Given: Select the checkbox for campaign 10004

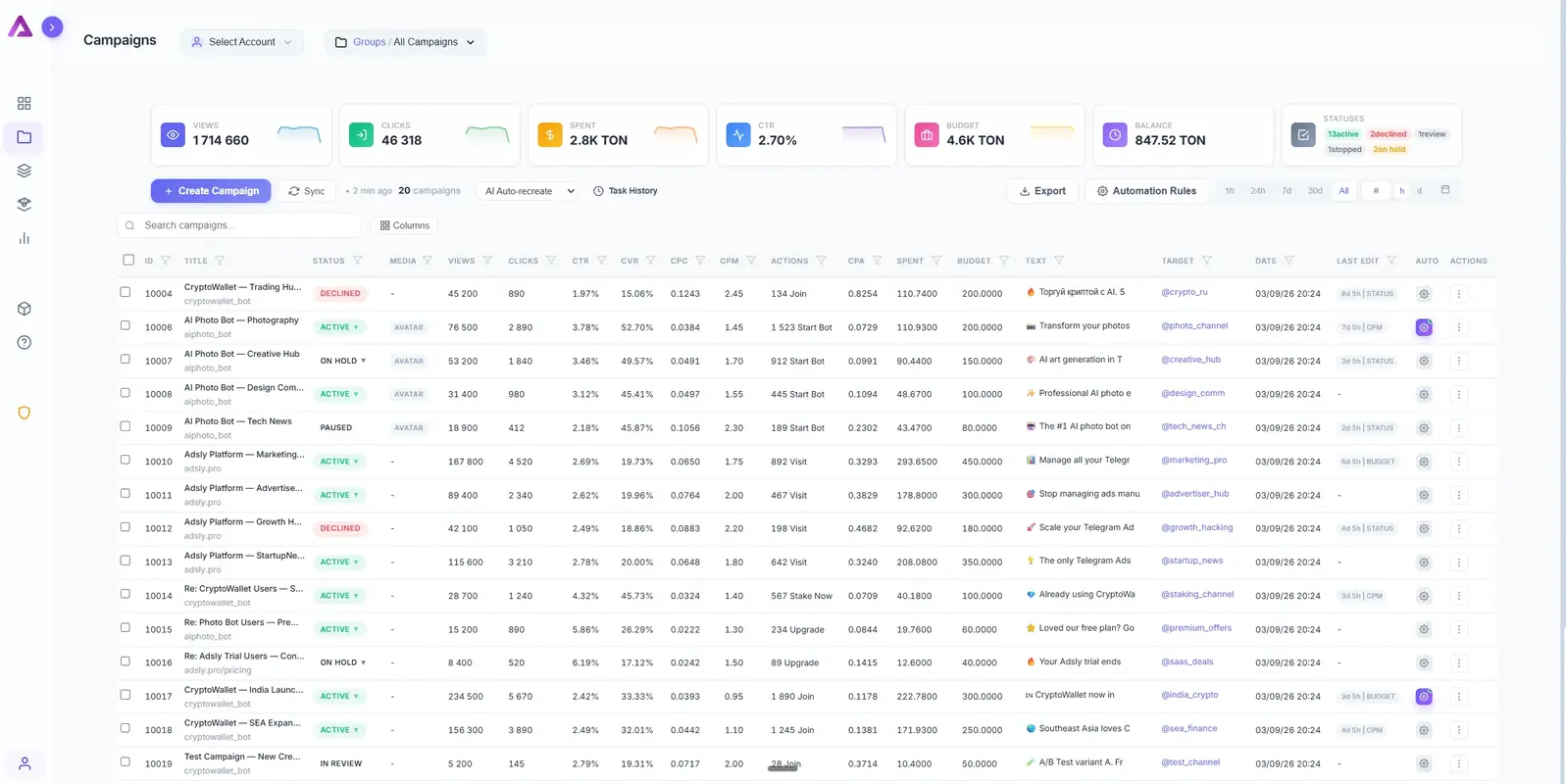Looking at the screenshot, I should coord(125,292).
